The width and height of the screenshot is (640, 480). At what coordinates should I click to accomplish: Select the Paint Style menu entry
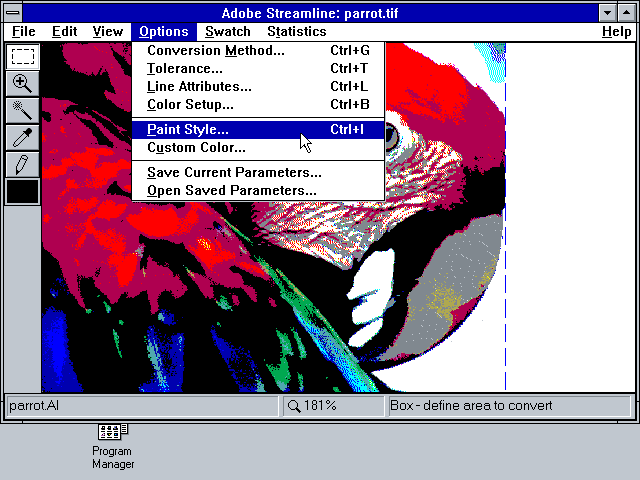[187, 130]
